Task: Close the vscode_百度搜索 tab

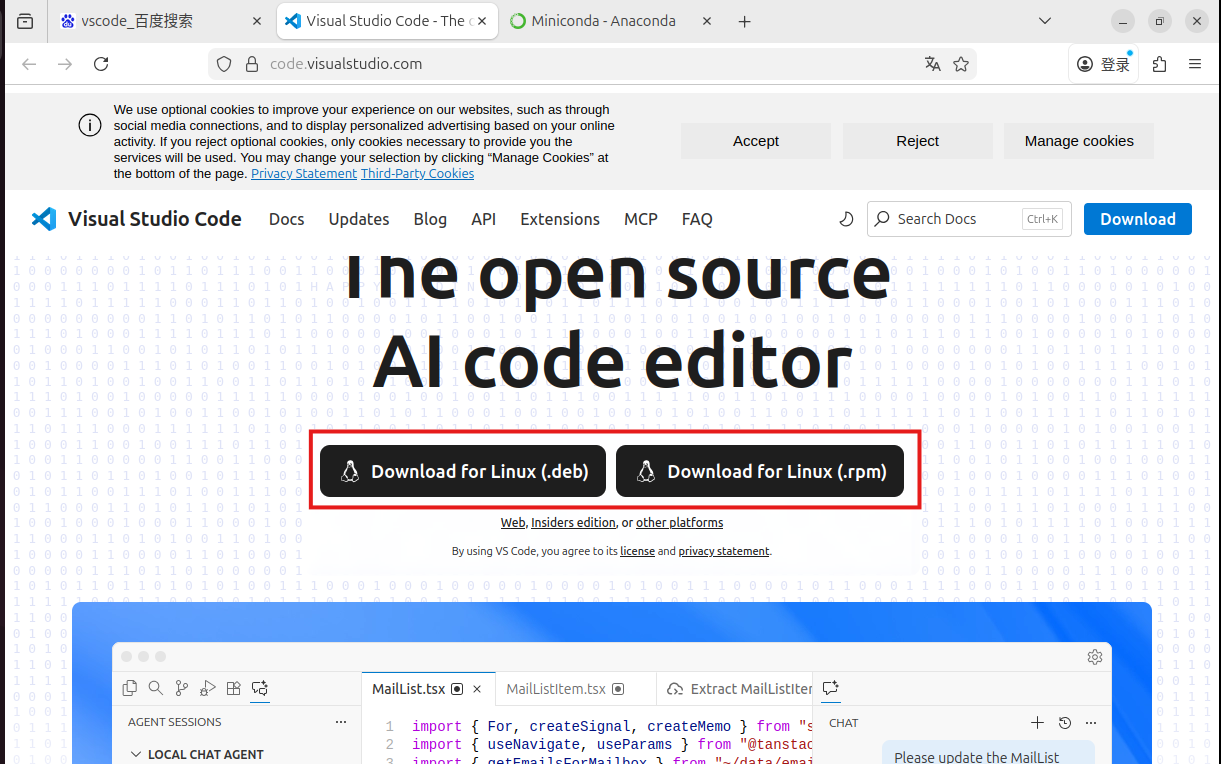Action: (257, 21)
